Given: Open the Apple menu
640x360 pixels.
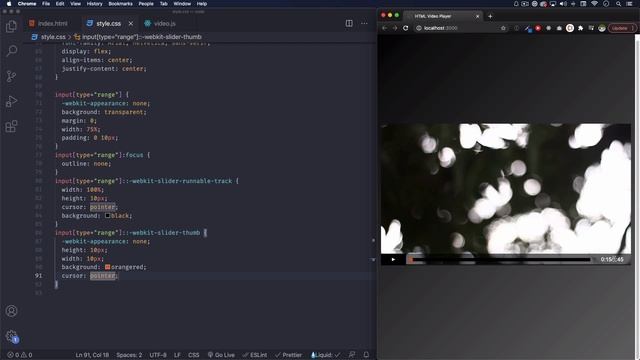Looking at the screenshot, I should tap(9, 4).
